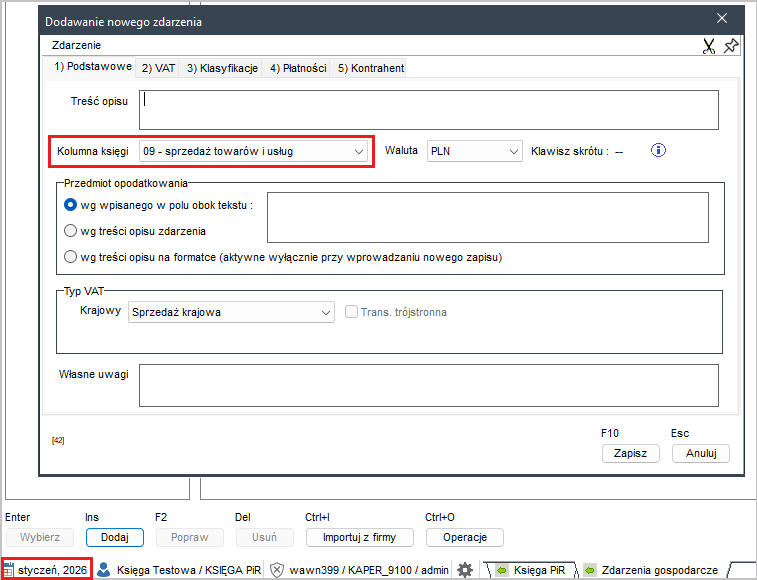The width and height of the screenshot is (757, 580).
Task: Click the Anuluj button
Action: click(x=700, y=453)
